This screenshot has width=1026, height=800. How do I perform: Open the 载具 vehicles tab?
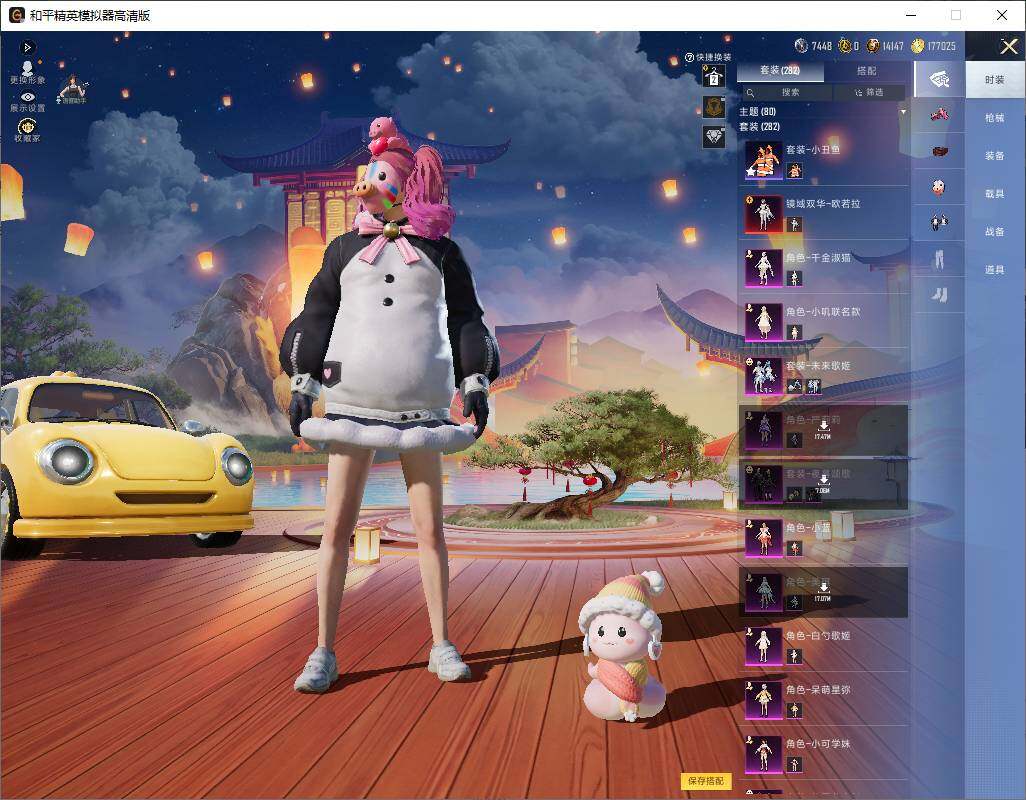click(995, 194)
